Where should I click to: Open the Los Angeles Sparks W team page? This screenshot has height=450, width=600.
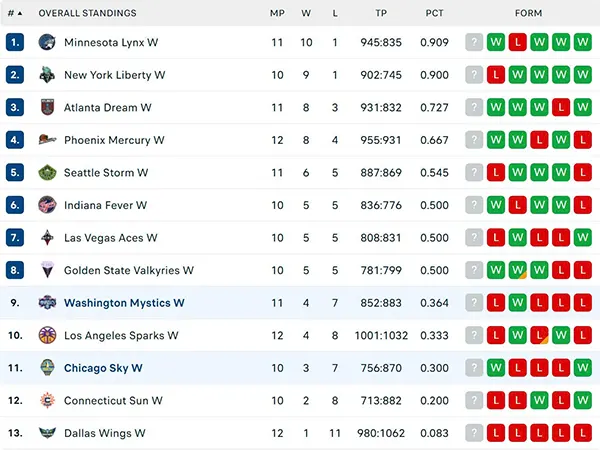pyautogui.click(x=121, y=335)
